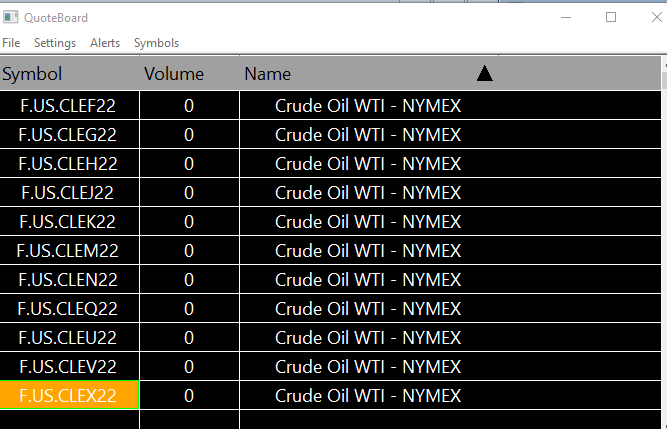Click the vertical scrollbar on the right

coord(663,240)
